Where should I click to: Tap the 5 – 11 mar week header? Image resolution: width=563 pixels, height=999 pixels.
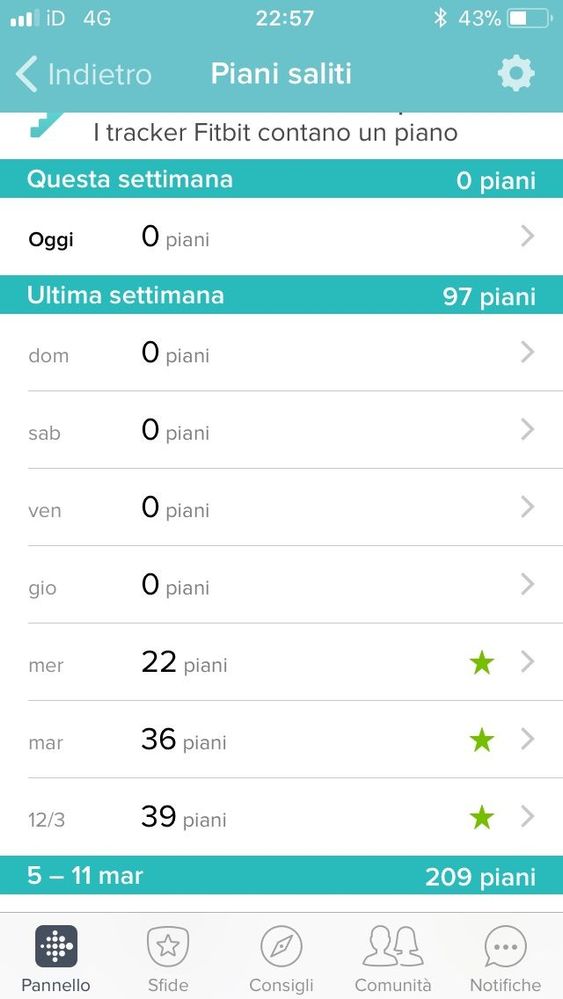[x=282, y=875]
